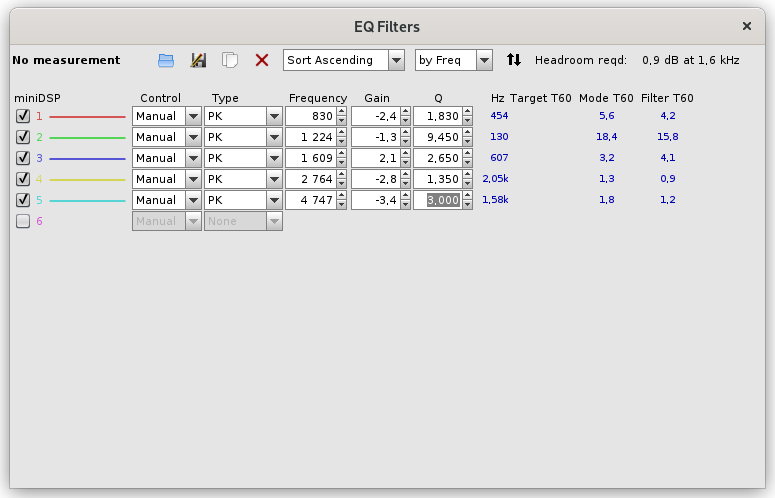Uncheck filter 2 checkbox
Screen dimensions: 775x498
click(23, 137)
